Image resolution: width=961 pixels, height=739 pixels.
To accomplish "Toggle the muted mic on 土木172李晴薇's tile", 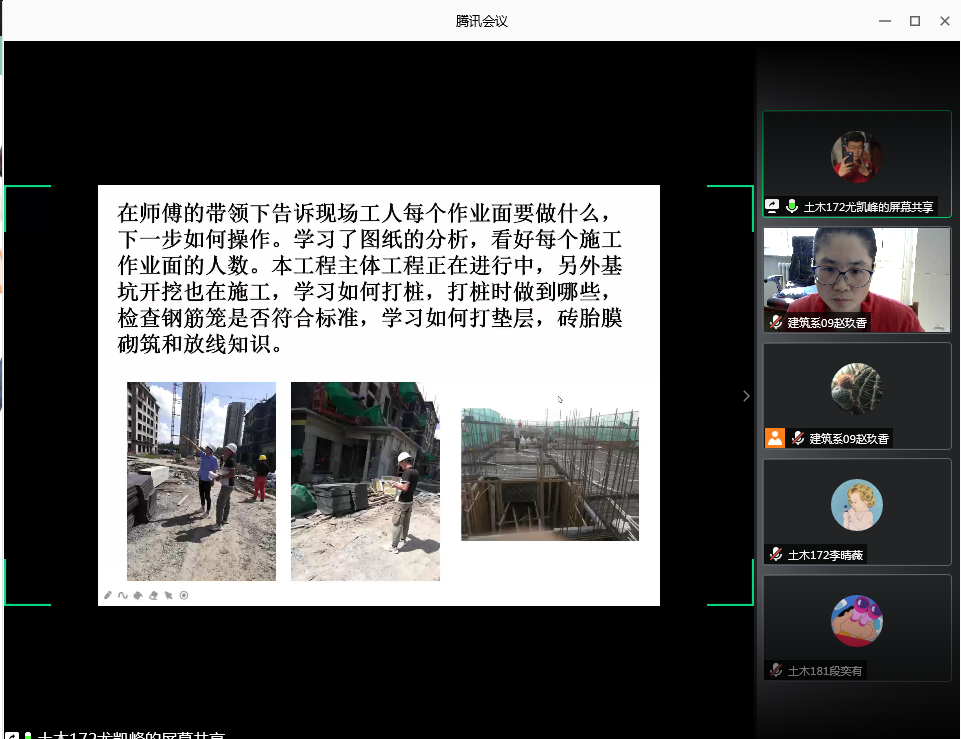I will coord(776,554).
